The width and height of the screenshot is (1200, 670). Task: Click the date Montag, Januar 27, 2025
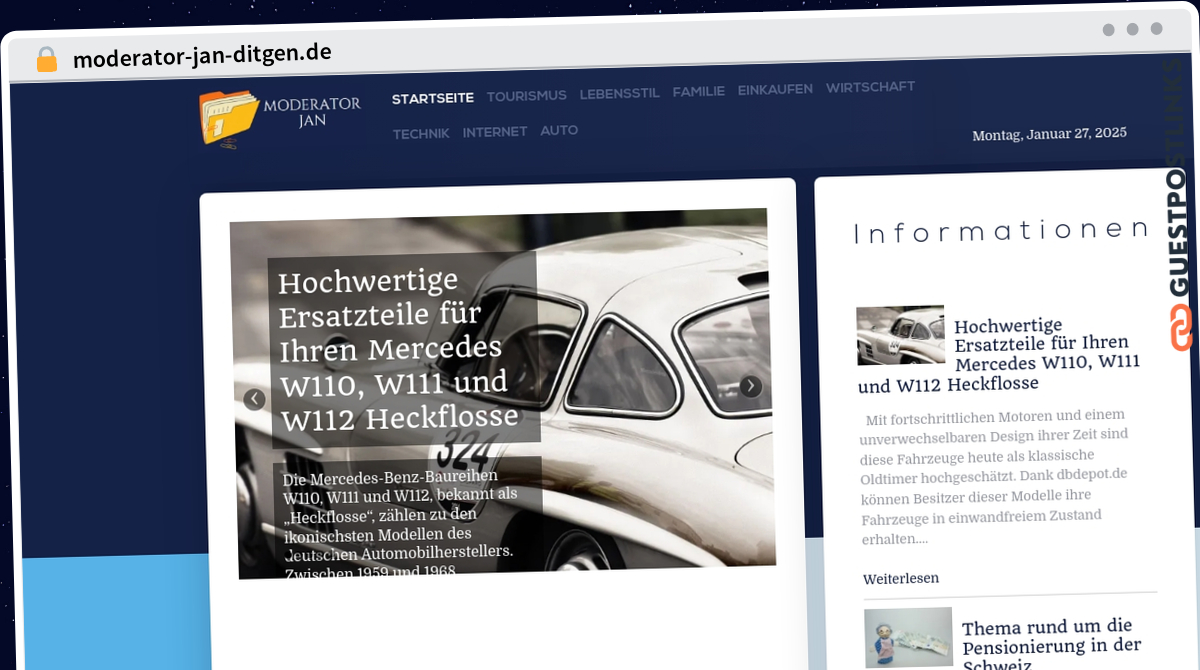tap(1050, 134)
